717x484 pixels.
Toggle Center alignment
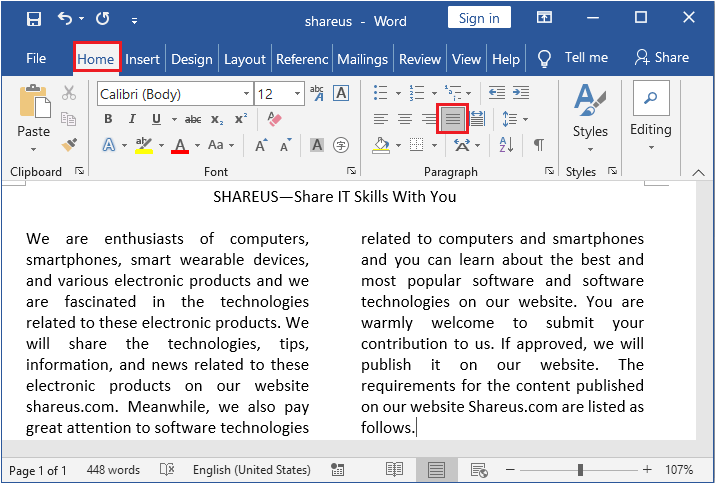pyautogui.click(x=405, y=119)
